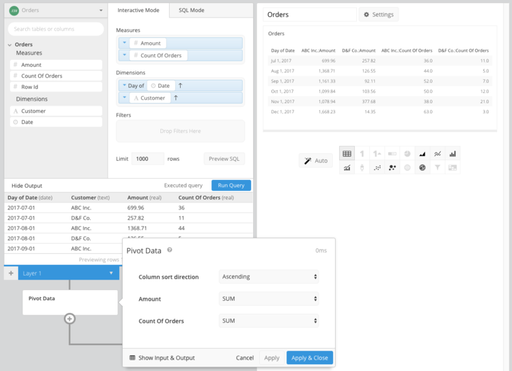
Task: Open the Amount measure dropdown arrow
Action: tap(124, 43)
